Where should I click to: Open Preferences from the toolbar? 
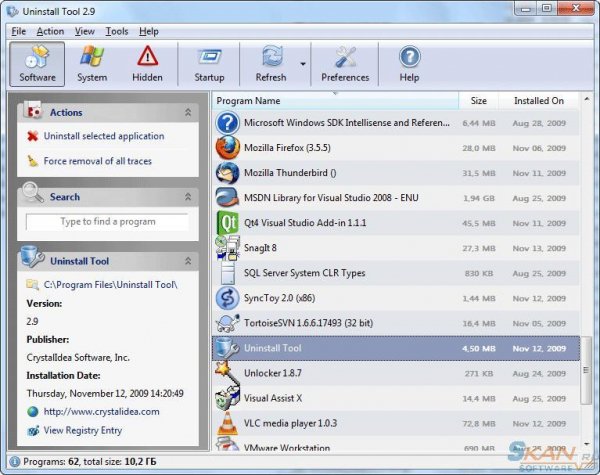click(x=345, y=64)
